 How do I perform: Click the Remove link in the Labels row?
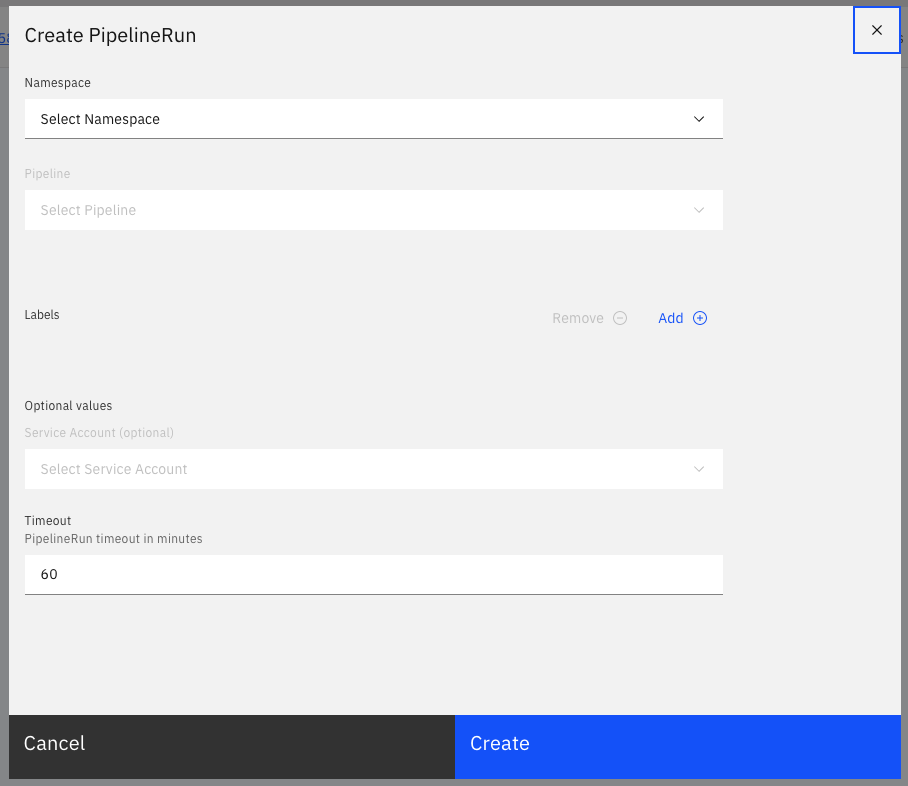pos(578,318)
